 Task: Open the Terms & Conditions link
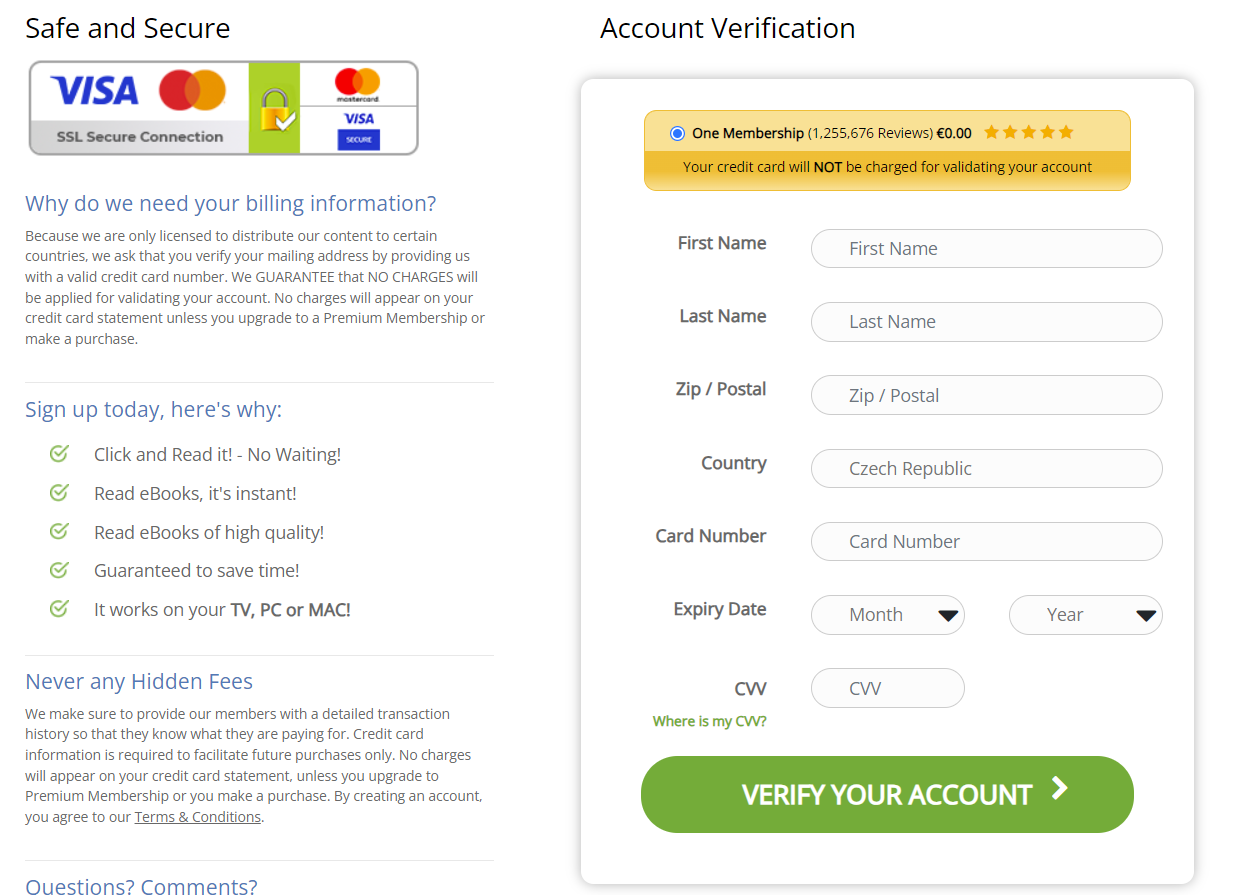[198, 816]
